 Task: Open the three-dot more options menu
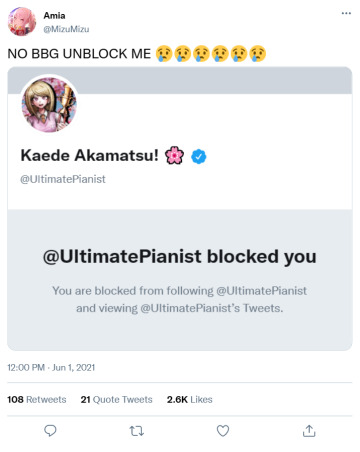click(x=346, y=13)
